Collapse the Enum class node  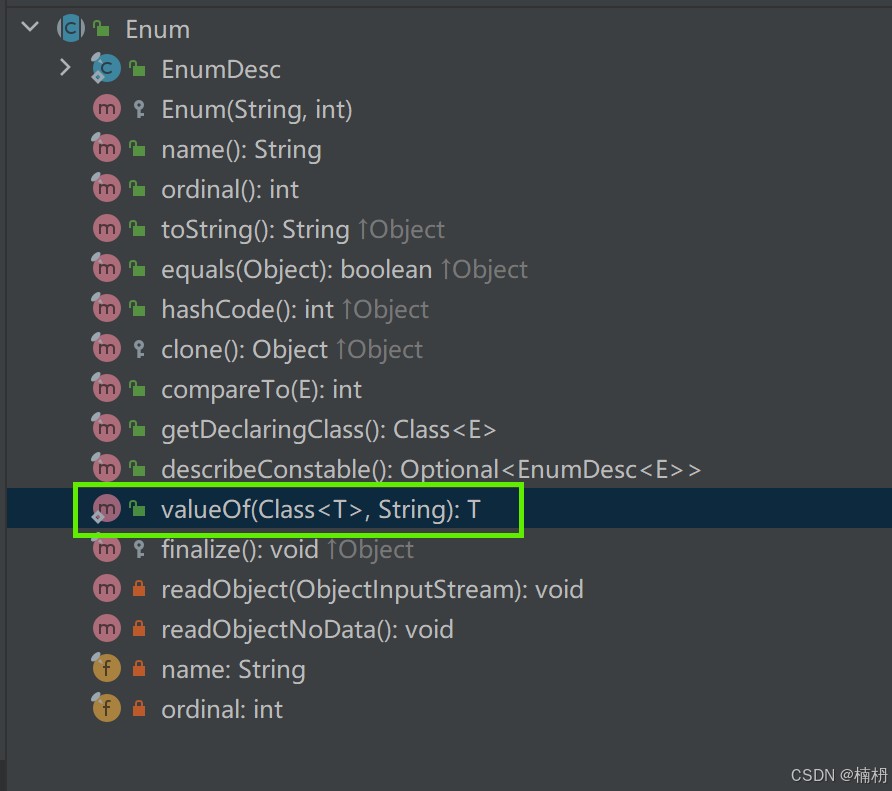(29, 29)
